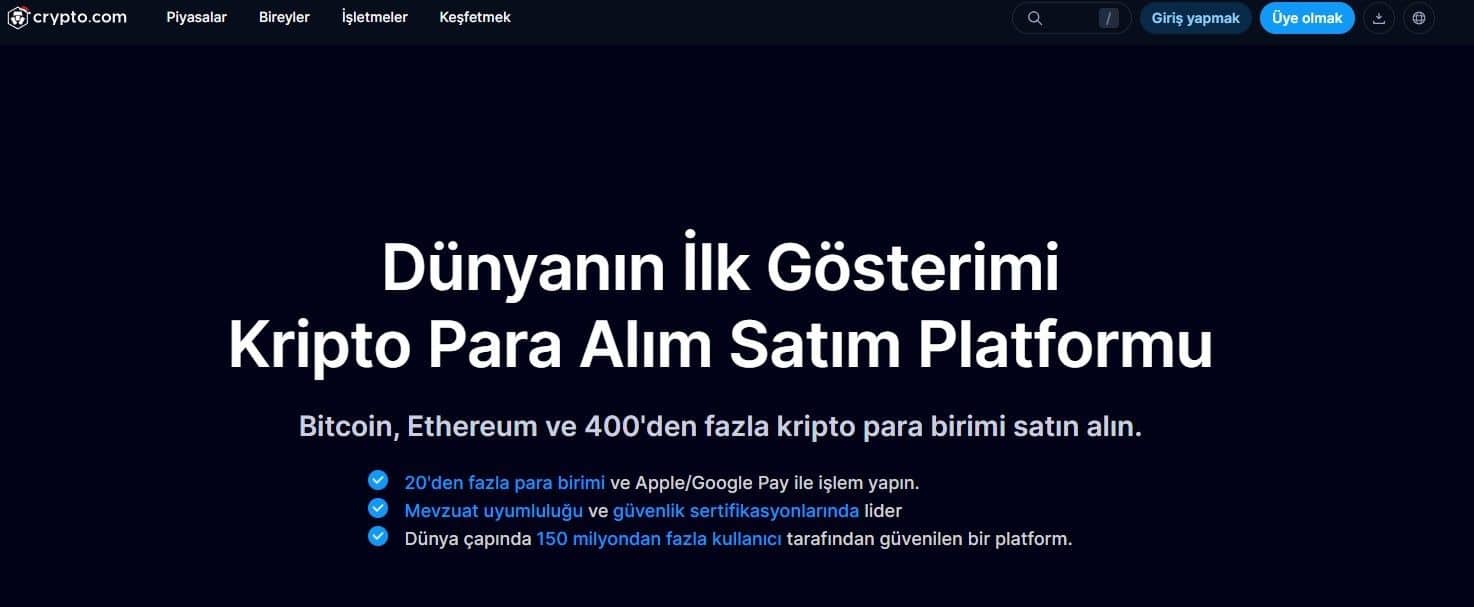Expand the Keşfetmek navigation dropdown
This screenshot has width=1474, height=607.
click(475, 17)
